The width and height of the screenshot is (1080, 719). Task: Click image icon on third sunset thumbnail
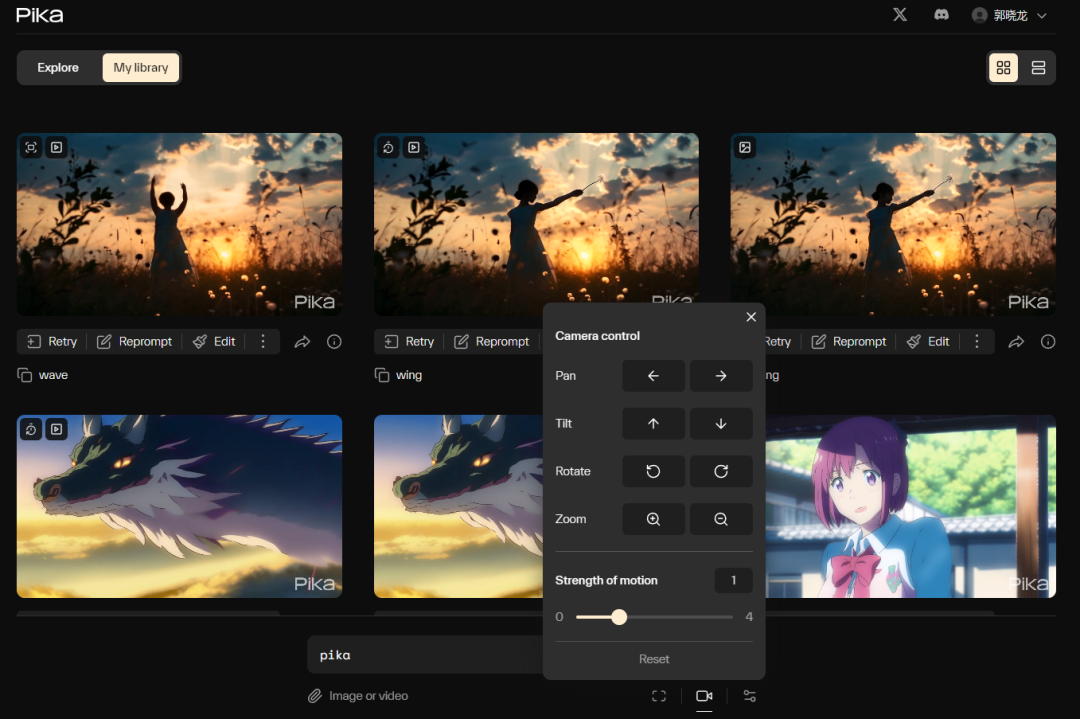745,147
